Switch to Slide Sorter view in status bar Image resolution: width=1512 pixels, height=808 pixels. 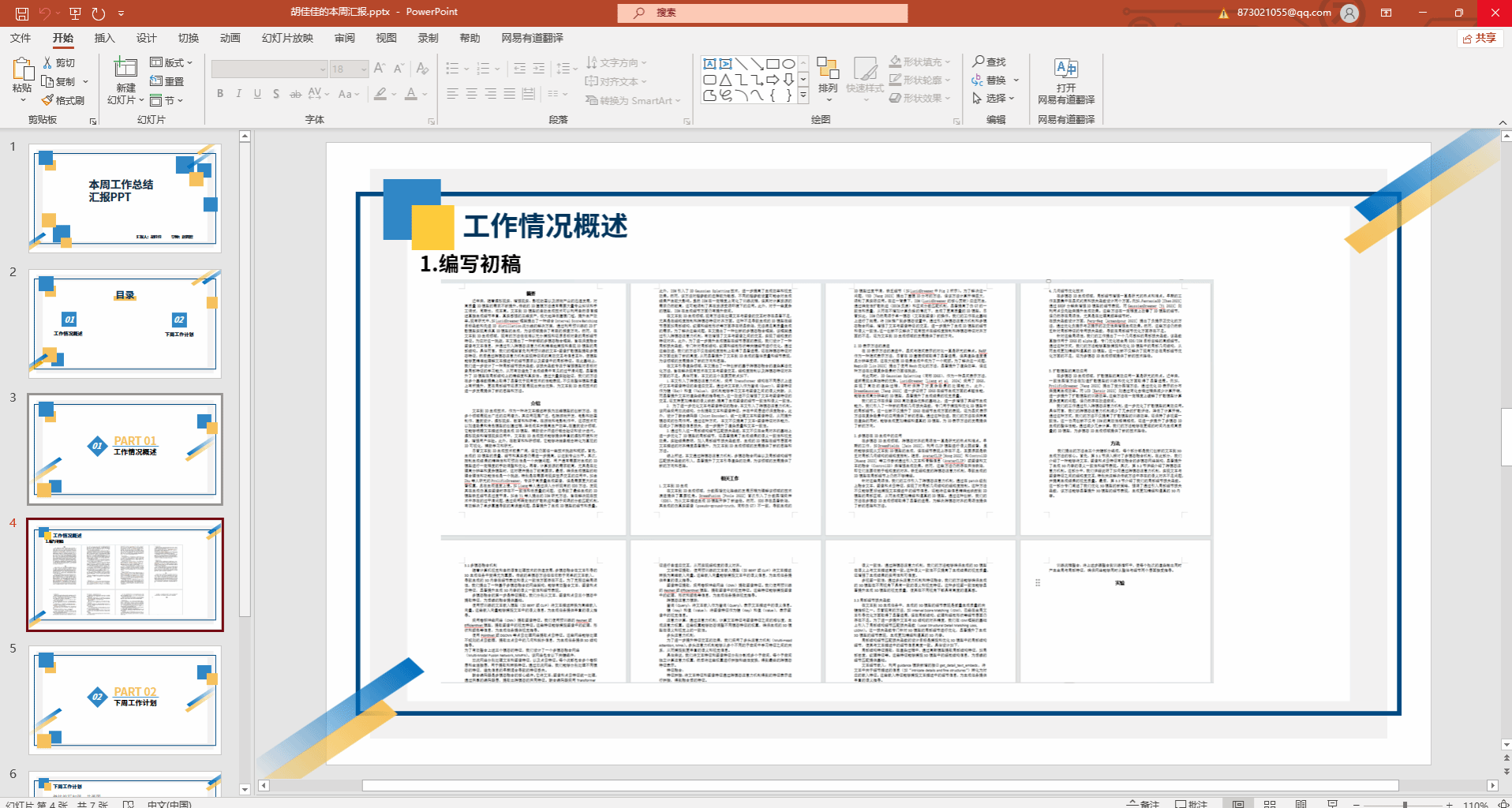tap(1270, 804)
